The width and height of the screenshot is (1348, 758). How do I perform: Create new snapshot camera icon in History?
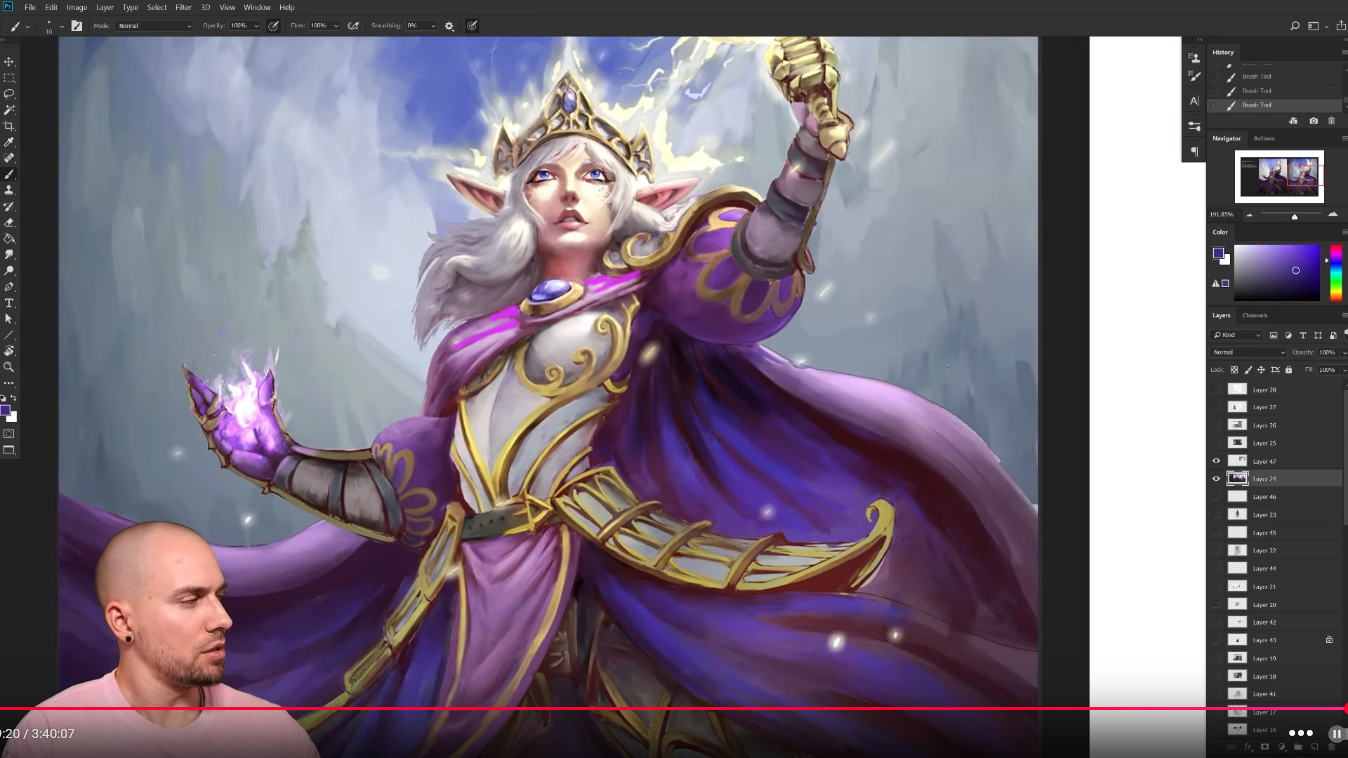pos(1313,121)
